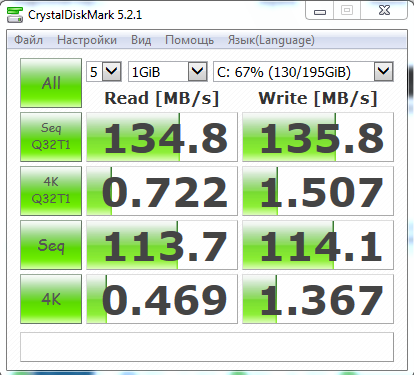Image resolution: width=414 pixels, height=375 pixels.
Task: Run all benchmarks with the All button
Action: click(51, 83)
